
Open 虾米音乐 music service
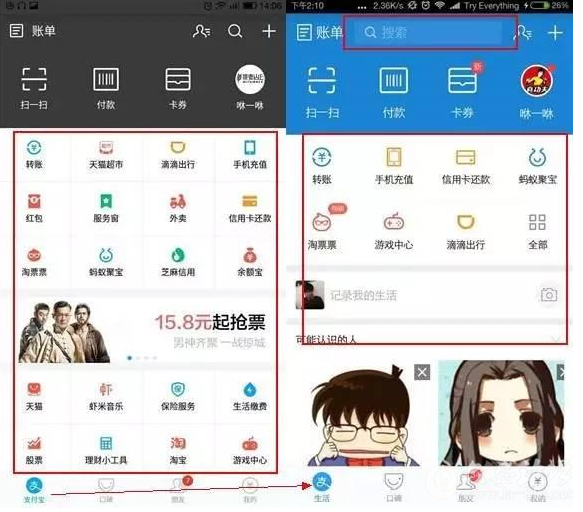coord(106,397)
